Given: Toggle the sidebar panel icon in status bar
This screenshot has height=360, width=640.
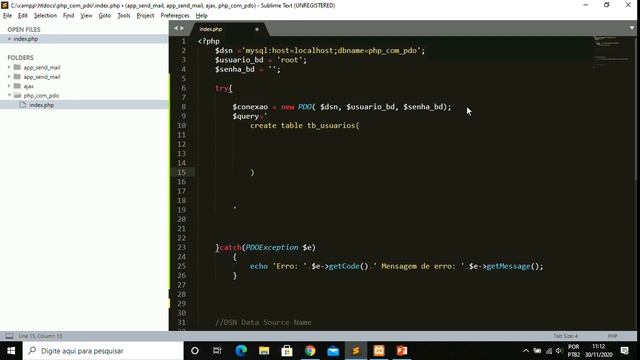Looking at the screenshot, I should (x=9, y=336).
